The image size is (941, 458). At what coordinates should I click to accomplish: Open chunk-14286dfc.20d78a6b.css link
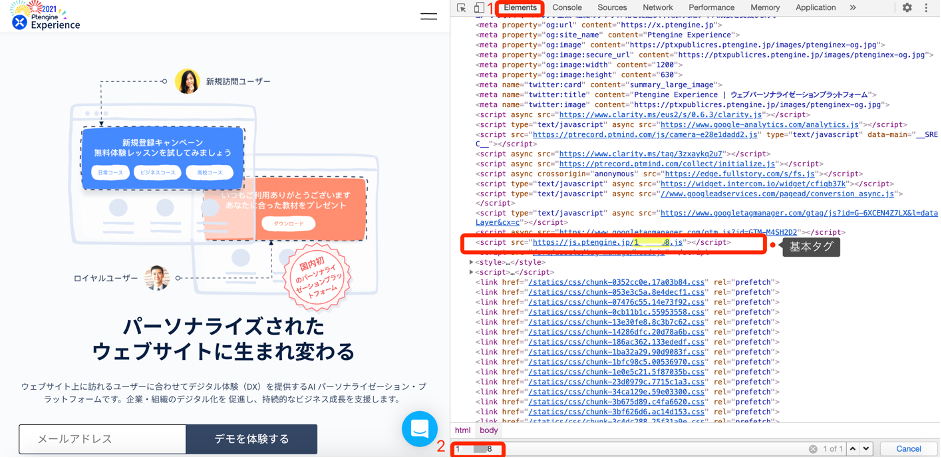click(x=615, y=331)
